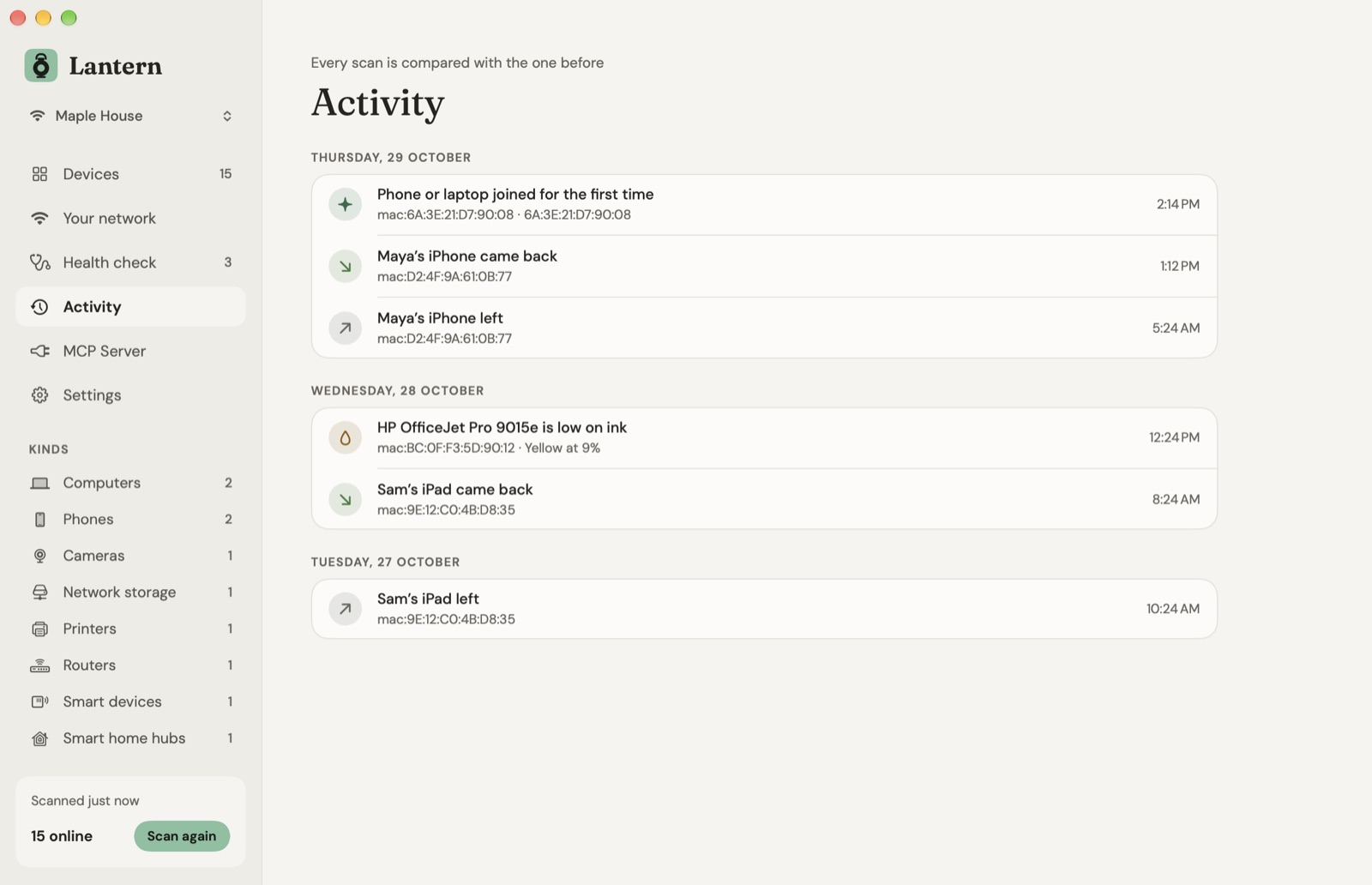
Task: Click 'Sam's iPad came back' event title
Action: (x=455, y=489)
